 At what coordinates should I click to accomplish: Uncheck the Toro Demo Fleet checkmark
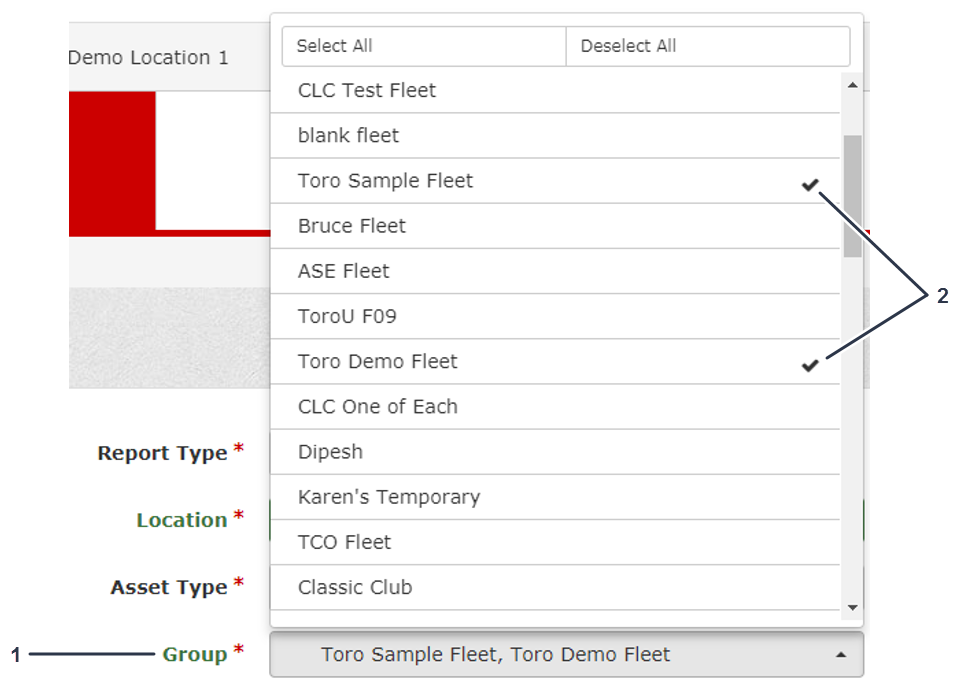click(810, 365)
